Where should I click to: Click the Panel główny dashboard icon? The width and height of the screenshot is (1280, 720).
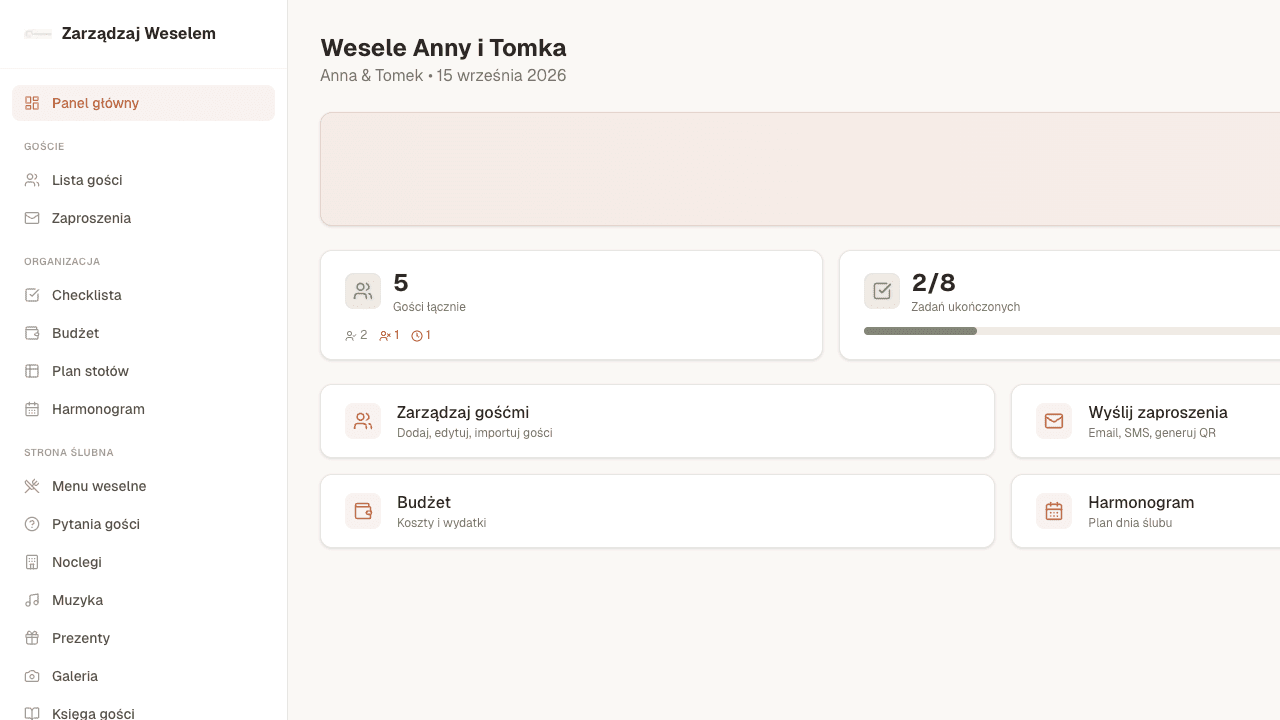coord(32,103)
